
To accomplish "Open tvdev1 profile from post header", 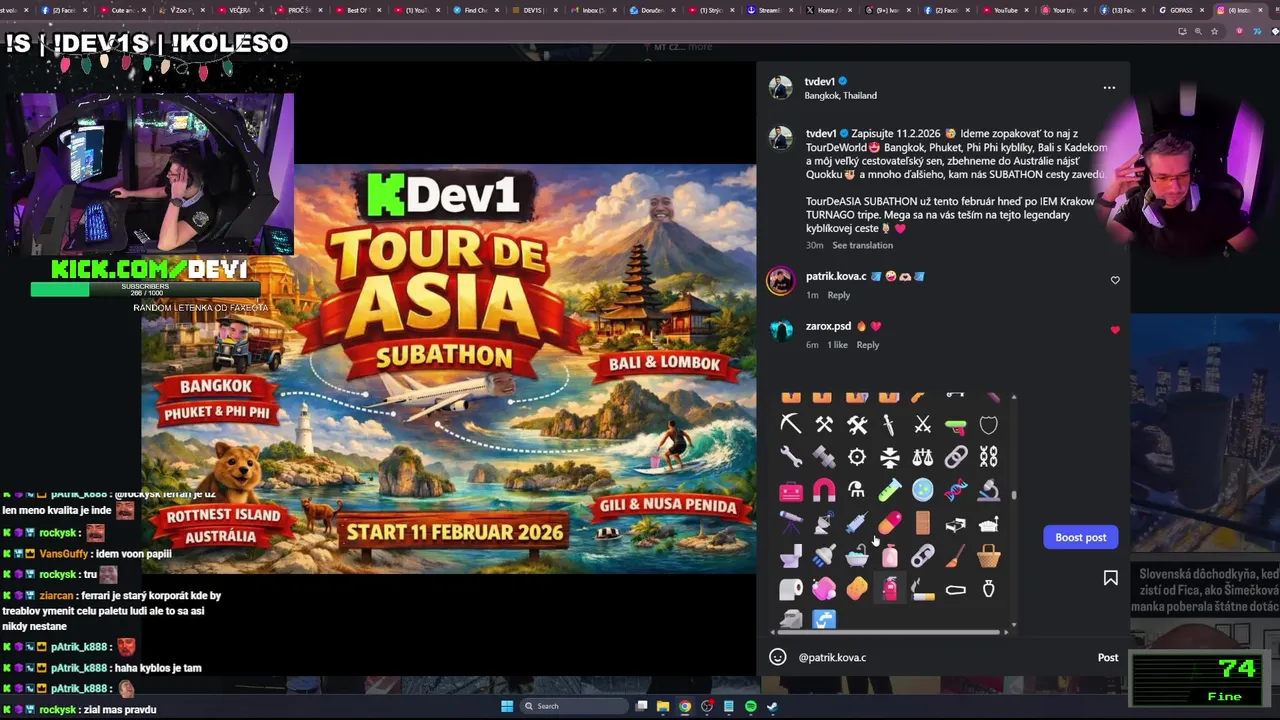I will (x=819, y=82).
